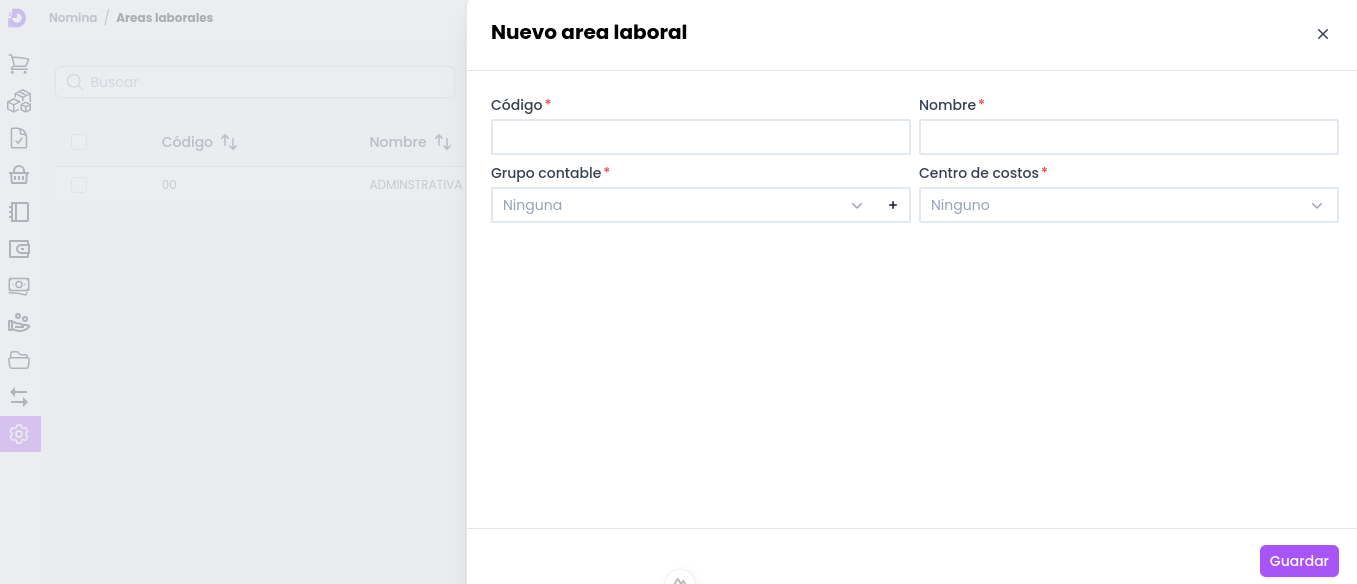1357x584 pixels.
Task: Close the Nuevo area laboral panel
Action: (x=1322, y=34)
